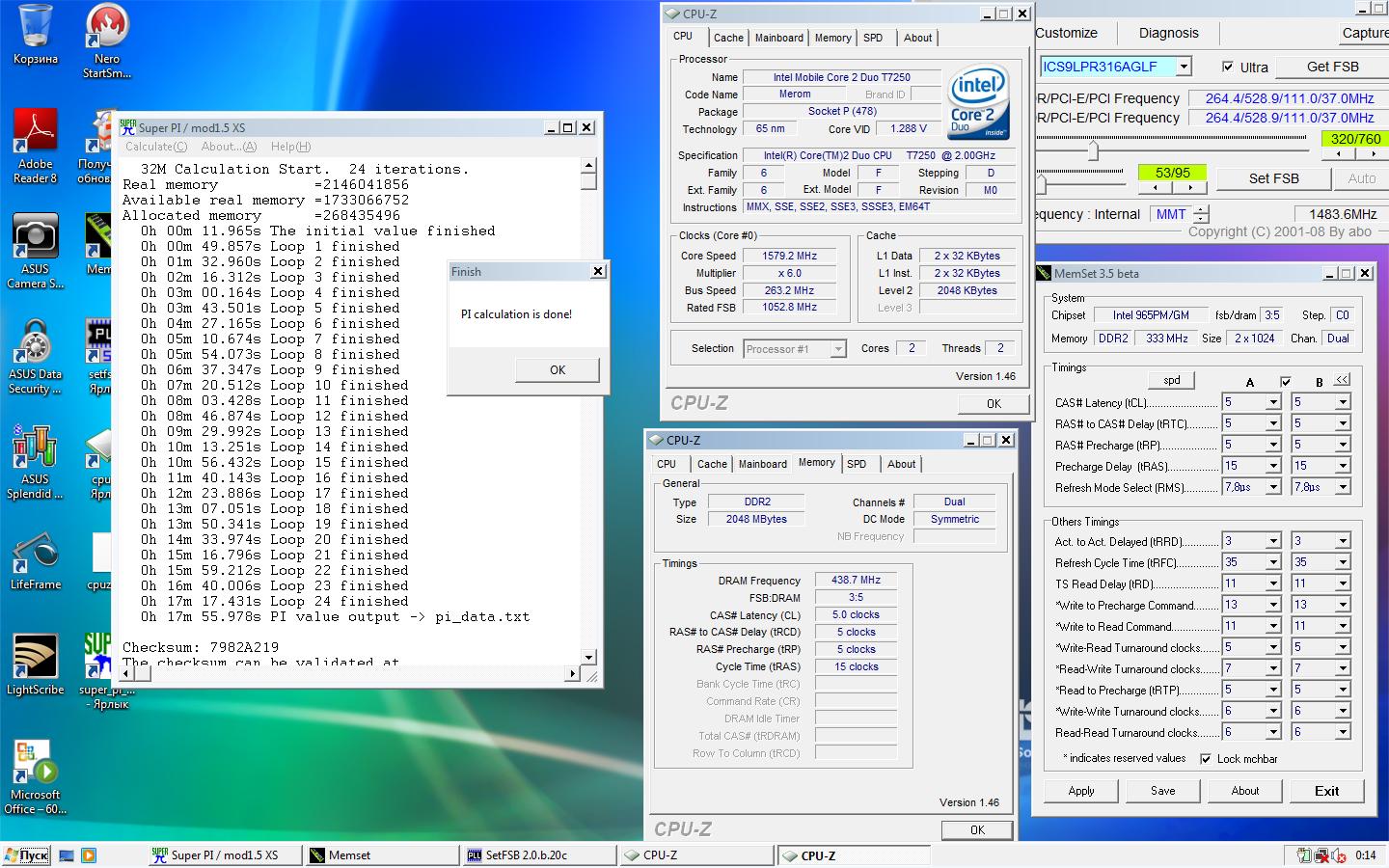The height and width of the screenshot is (868, 1389).
Task: Open the Nero StartSmart desktop icon
Action: click(x=107, y=41)
